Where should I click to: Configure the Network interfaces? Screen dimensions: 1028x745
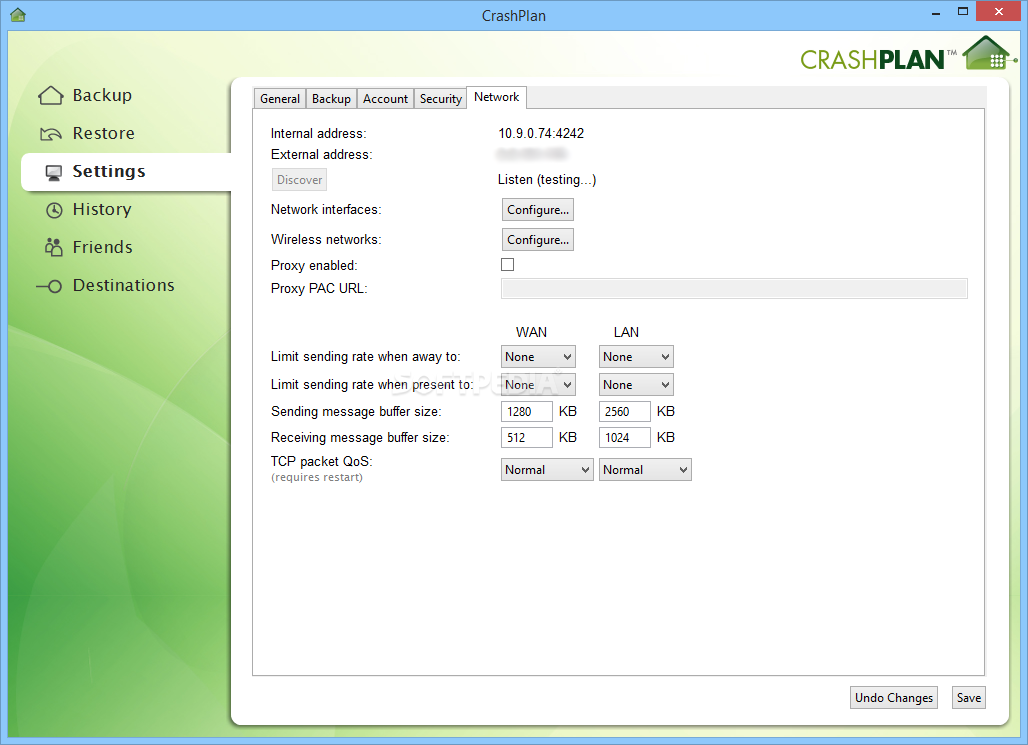coord(538,210)
